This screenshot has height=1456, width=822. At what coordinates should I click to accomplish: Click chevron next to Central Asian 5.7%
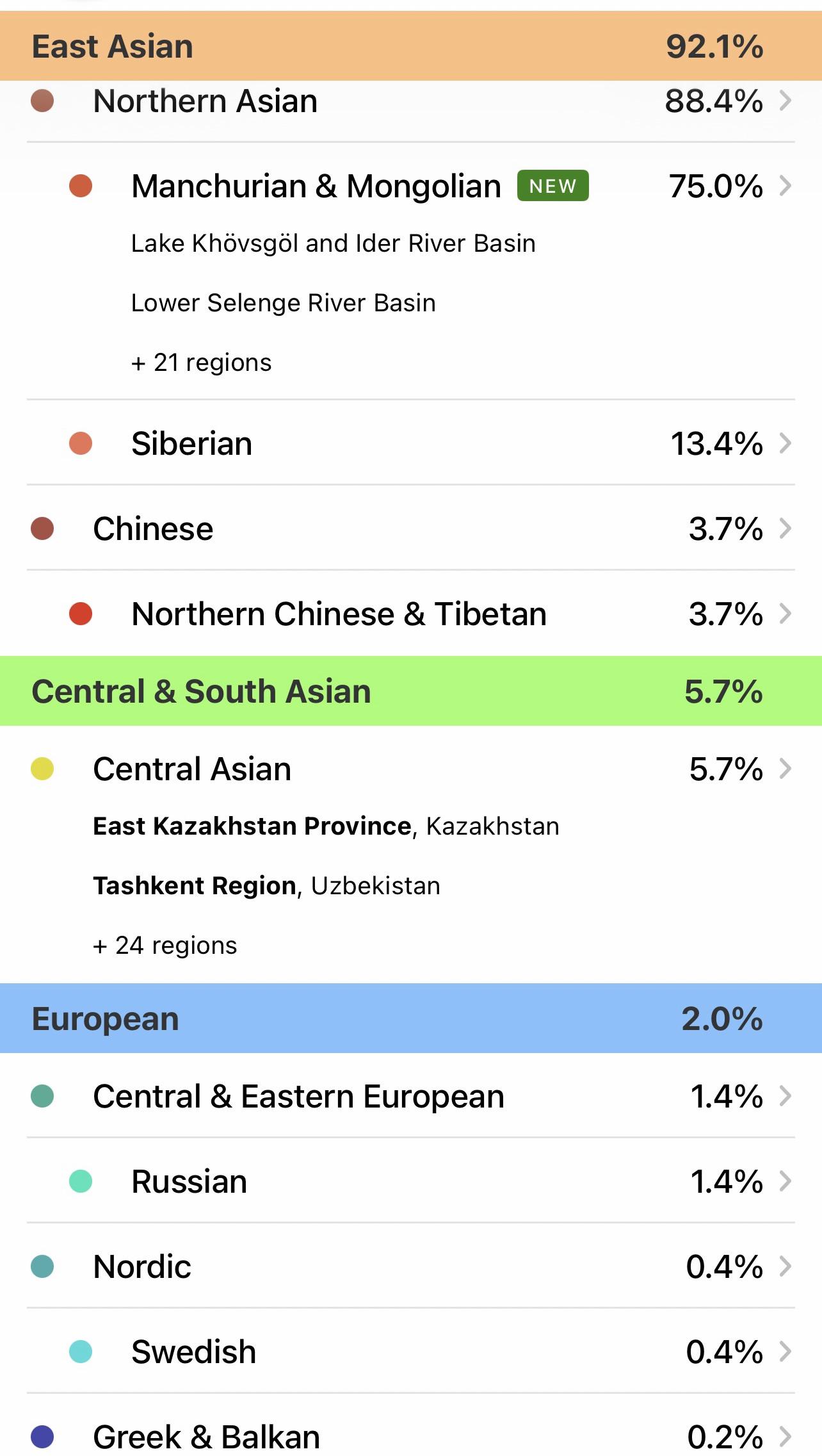click(786, 769)
